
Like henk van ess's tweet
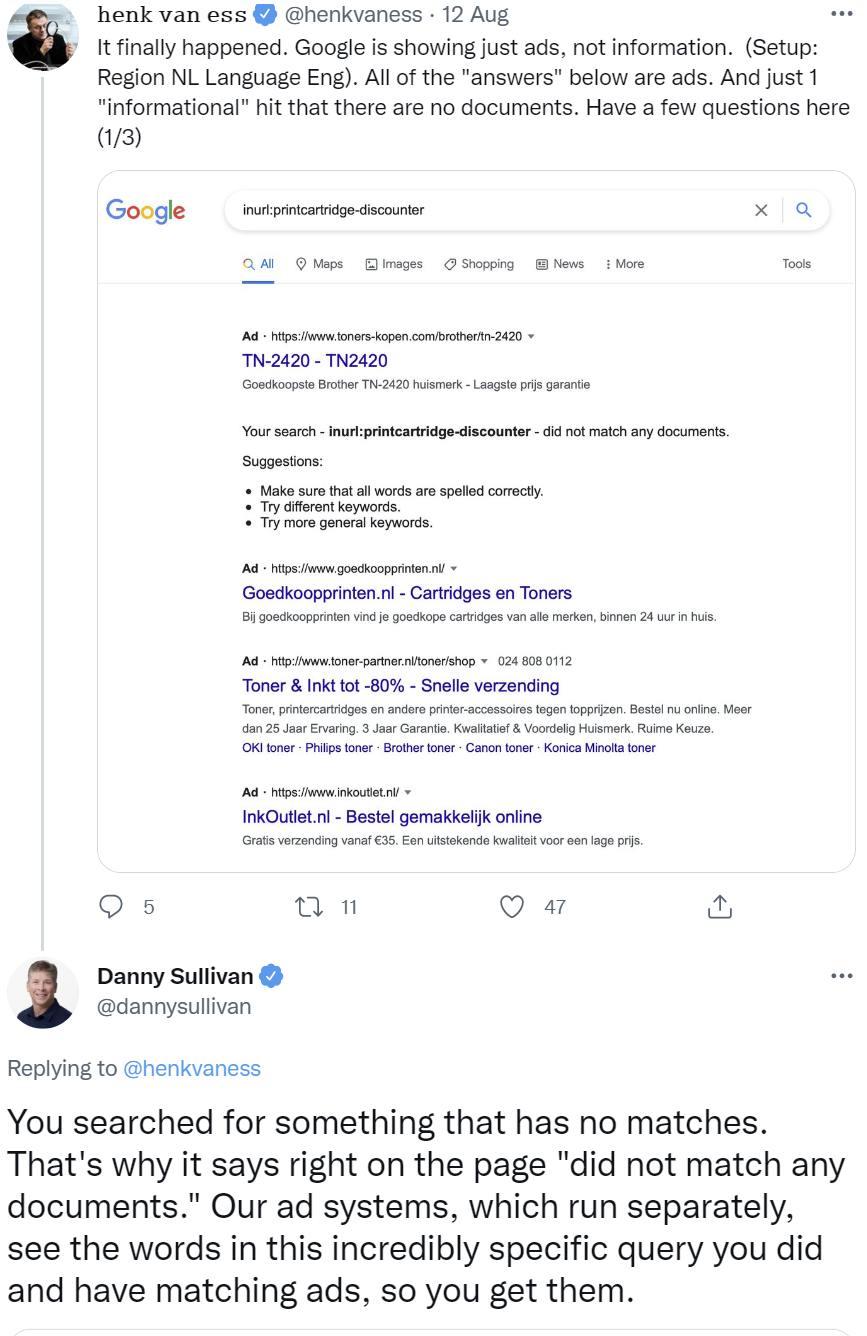[x=511, y=907]
